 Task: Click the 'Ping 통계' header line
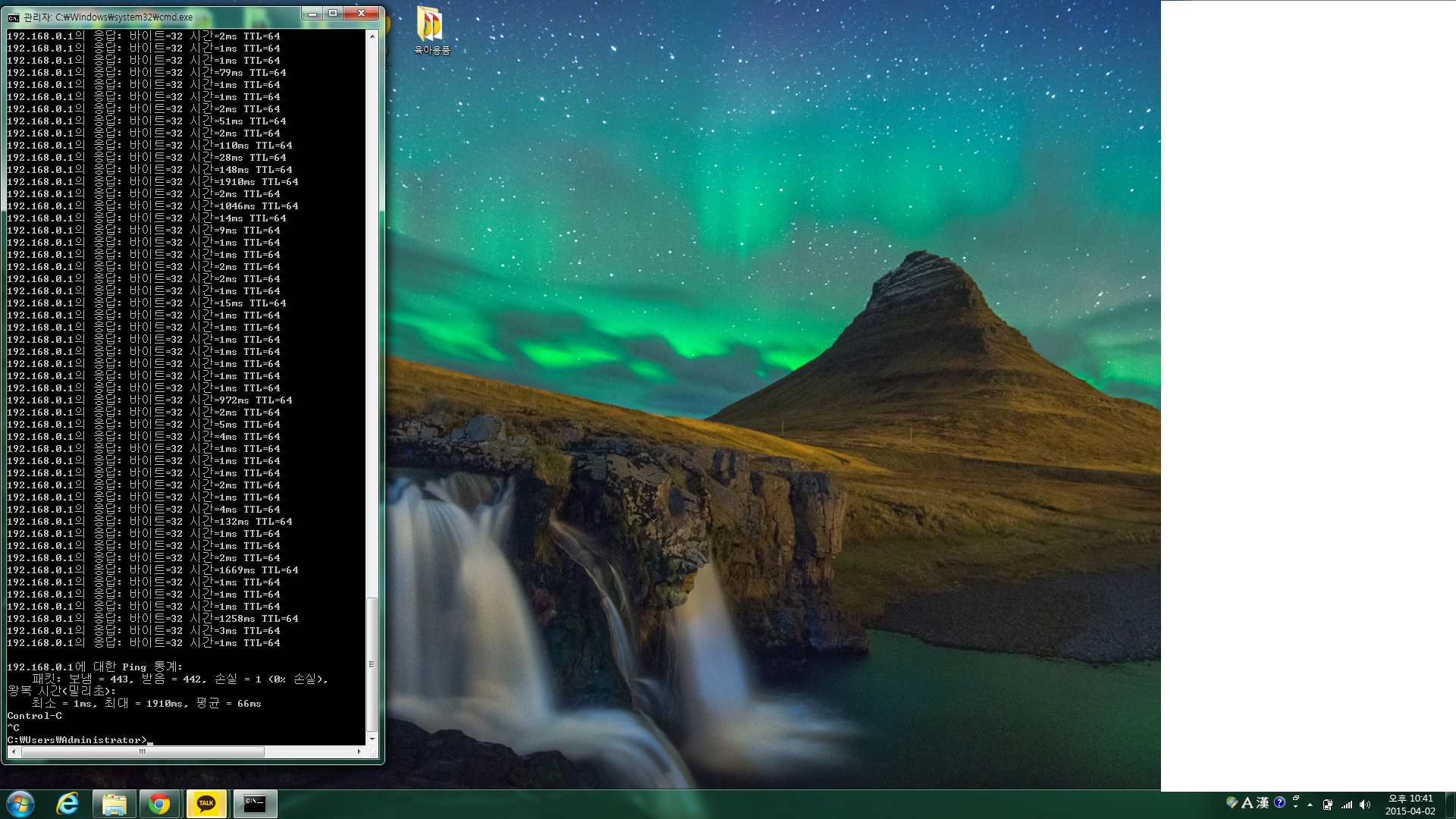95,667
